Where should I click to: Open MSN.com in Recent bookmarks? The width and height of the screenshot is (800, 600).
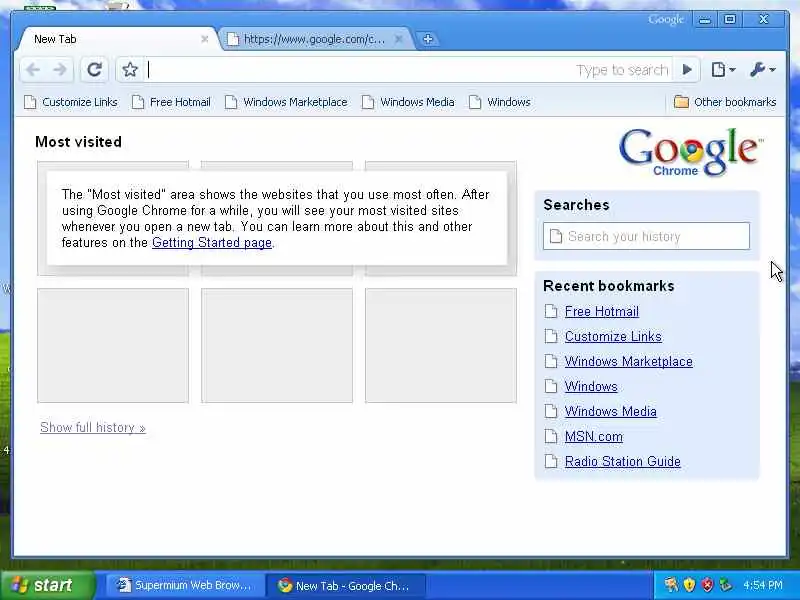coord(594,437)
